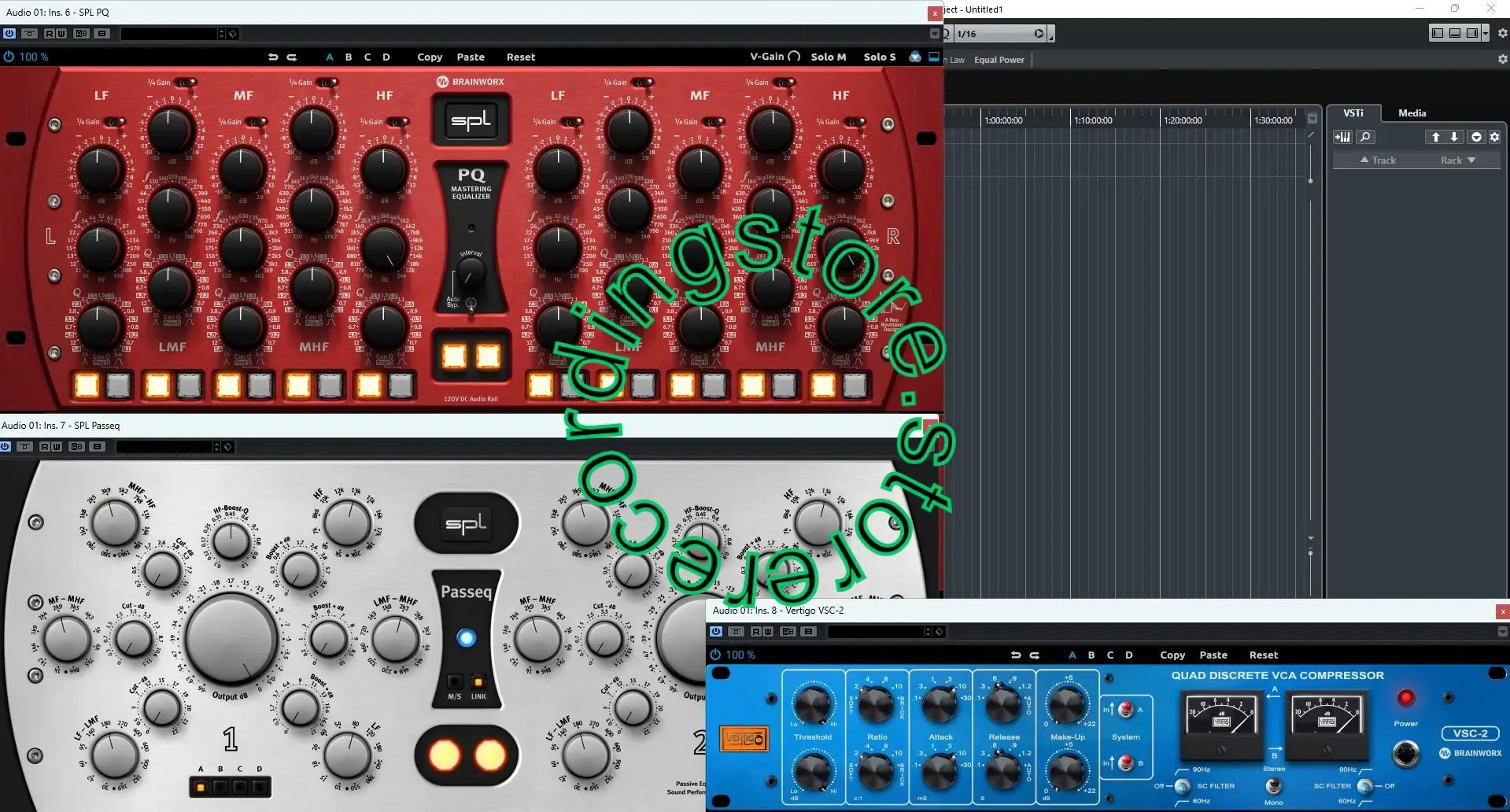
Task: Click the globe icon in SPL PQ toolbar
Action: pyautogui.click(x=915, y=57)
